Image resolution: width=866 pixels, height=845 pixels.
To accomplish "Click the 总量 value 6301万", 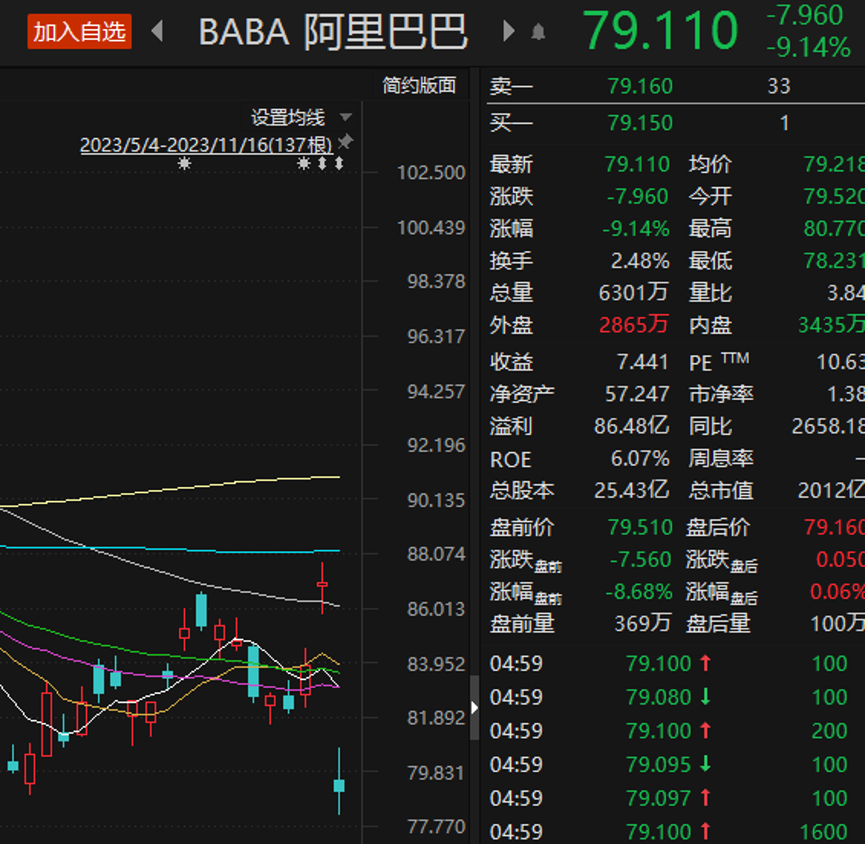I will [x=633, y=293].
